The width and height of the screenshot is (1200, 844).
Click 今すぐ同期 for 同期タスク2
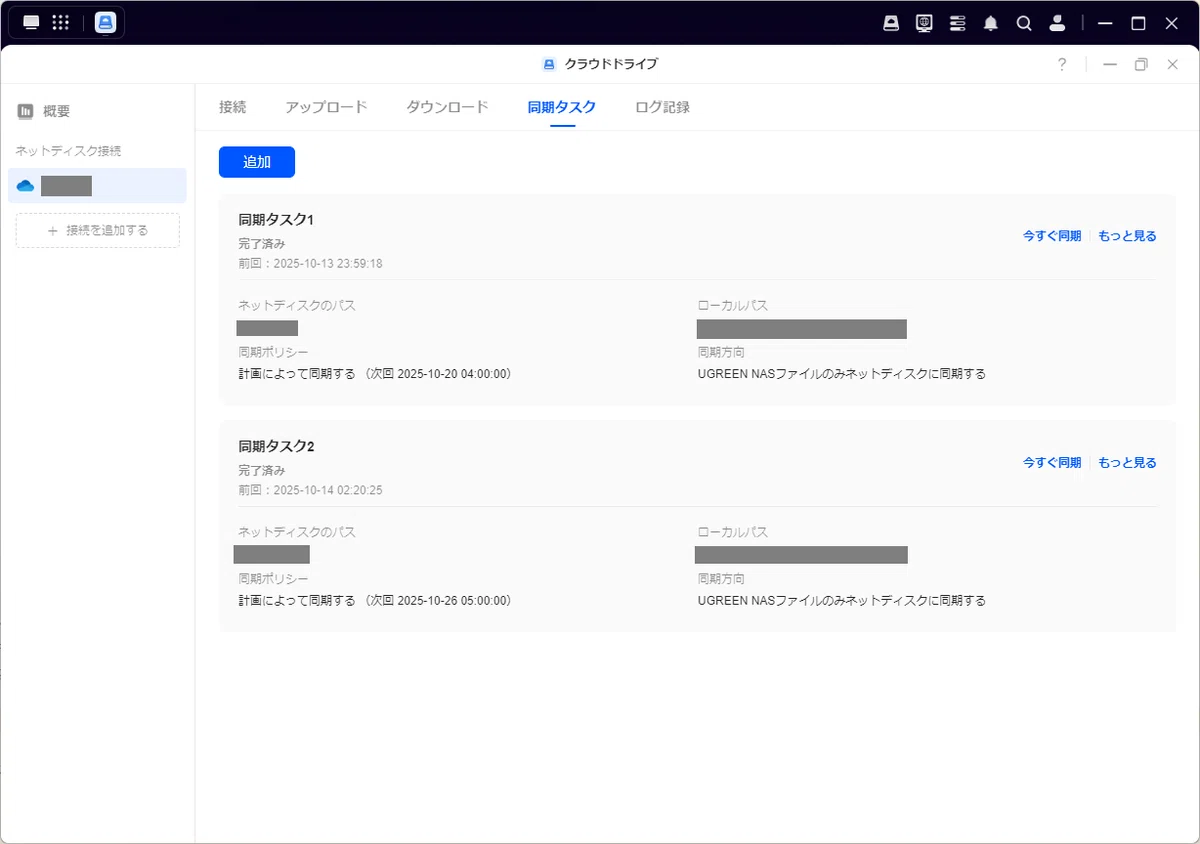1052,463
